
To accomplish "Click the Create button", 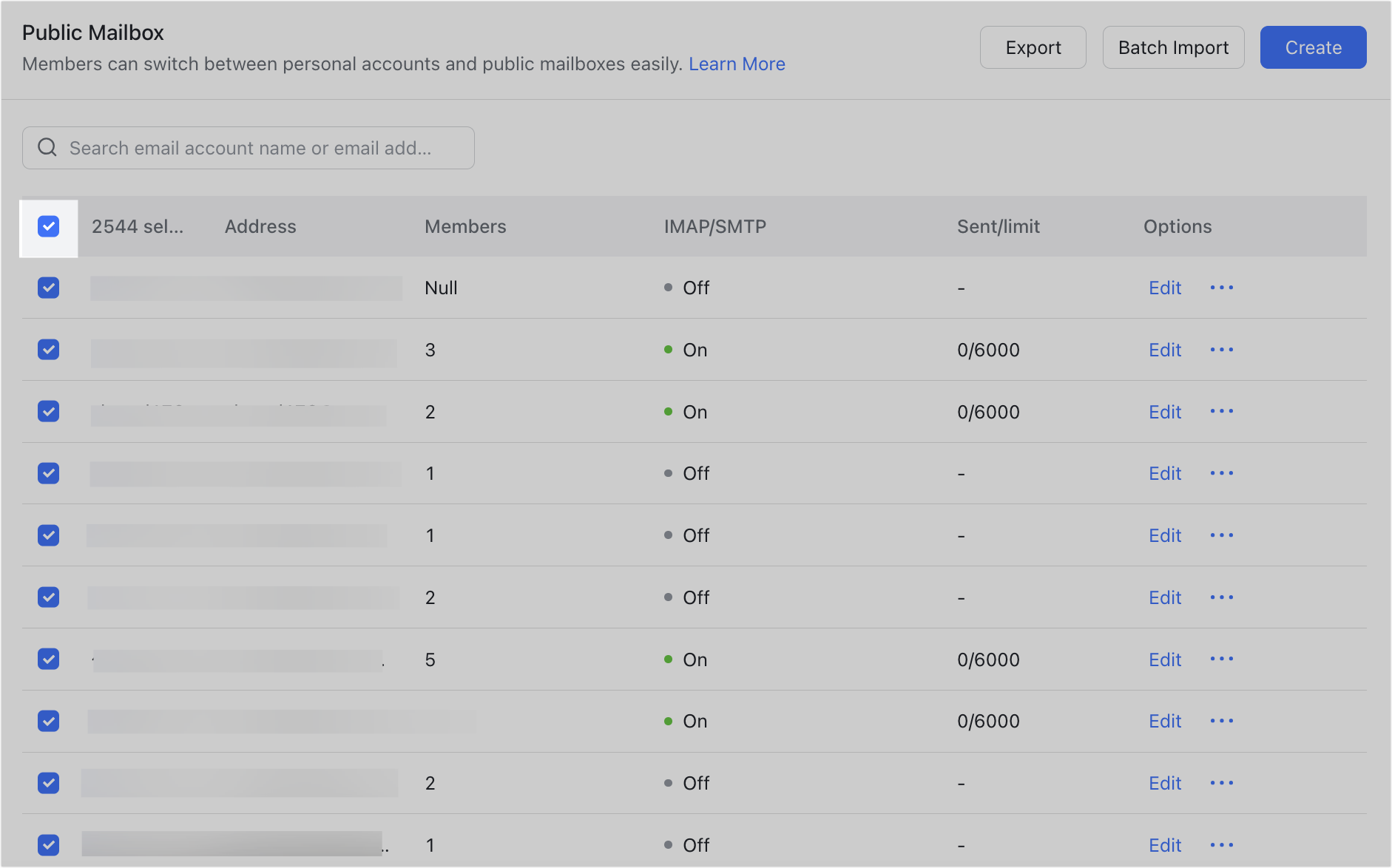I will pos(1313,47).
